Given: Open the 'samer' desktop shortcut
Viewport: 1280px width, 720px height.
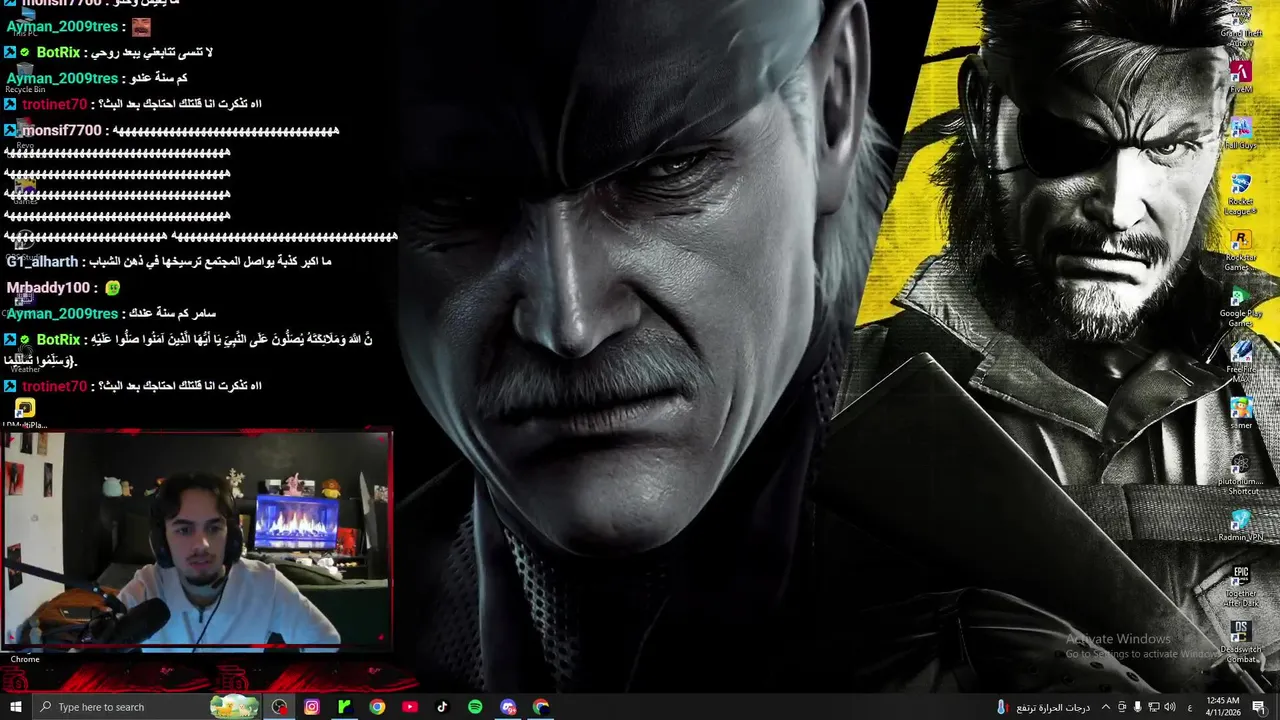Looking at the screenshot, I should (1241, 414).
